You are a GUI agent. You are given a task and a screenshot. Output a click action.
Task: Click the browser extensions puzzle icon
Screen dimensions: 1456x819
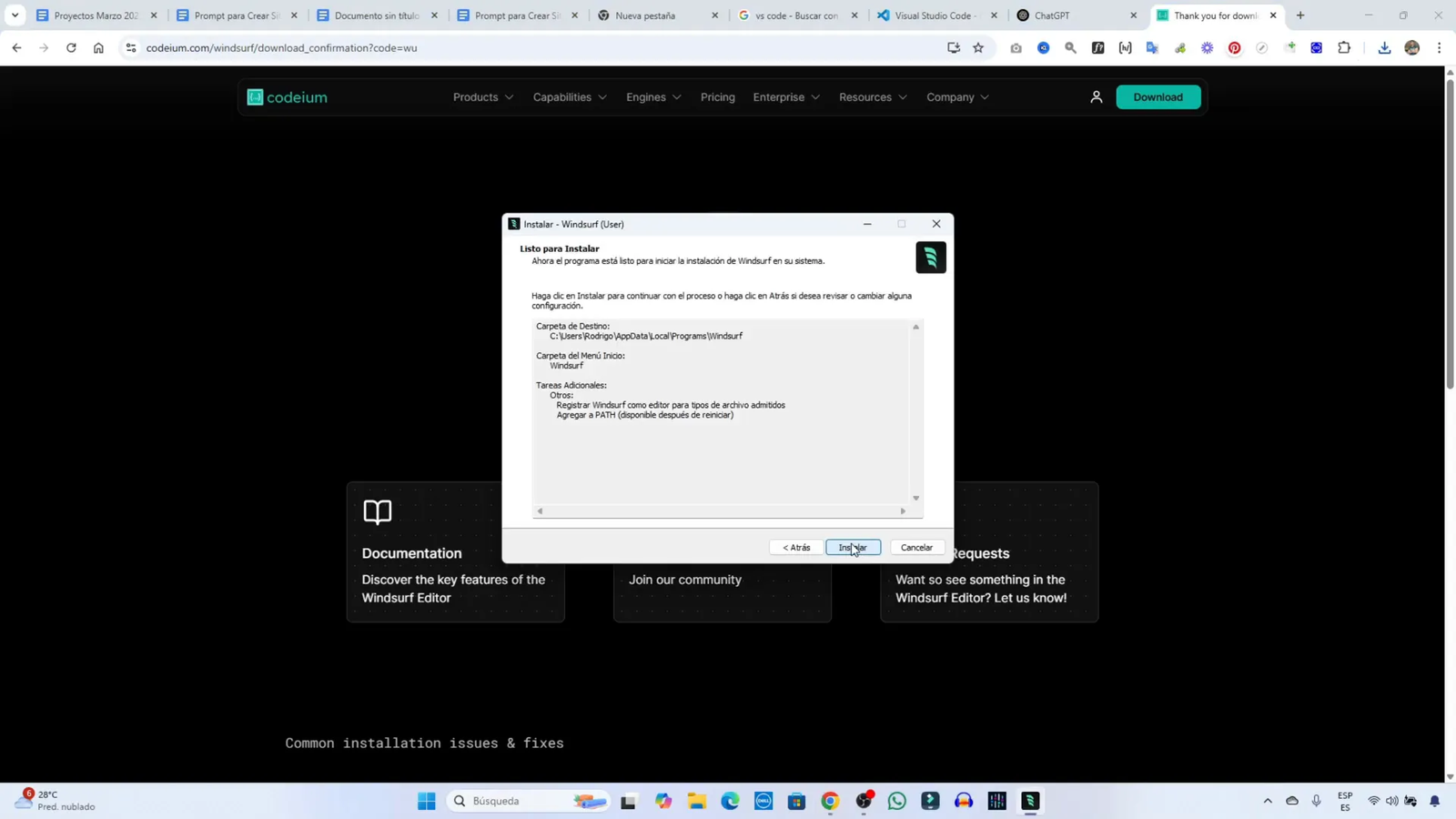point(1344,48)
